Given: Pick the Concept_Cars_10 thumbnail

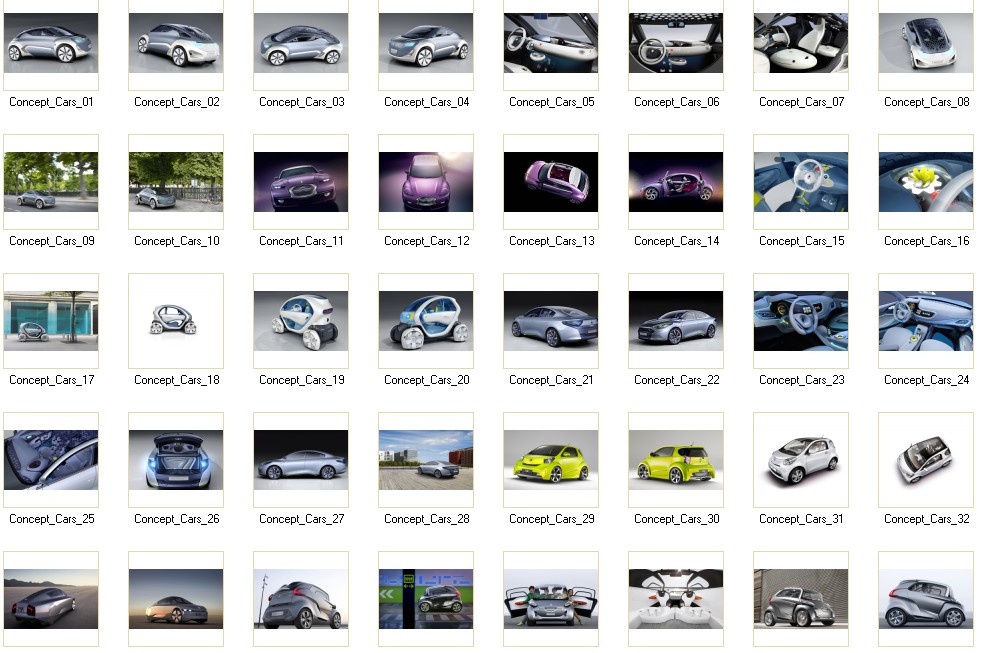Looking at the screenshot, I should click(x=176, y=182).
